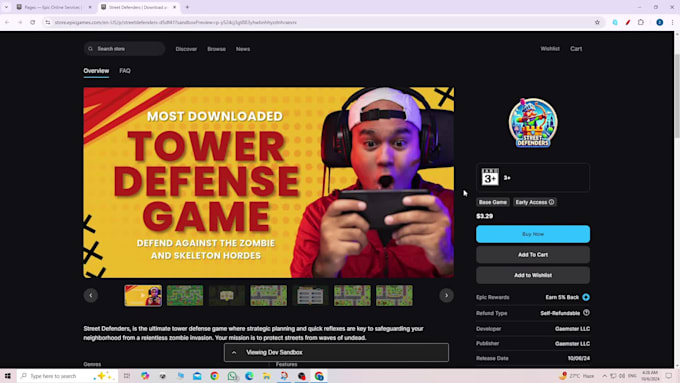
Task: Click the Epic Rewards blue coin icon
Action: [586, 297]
